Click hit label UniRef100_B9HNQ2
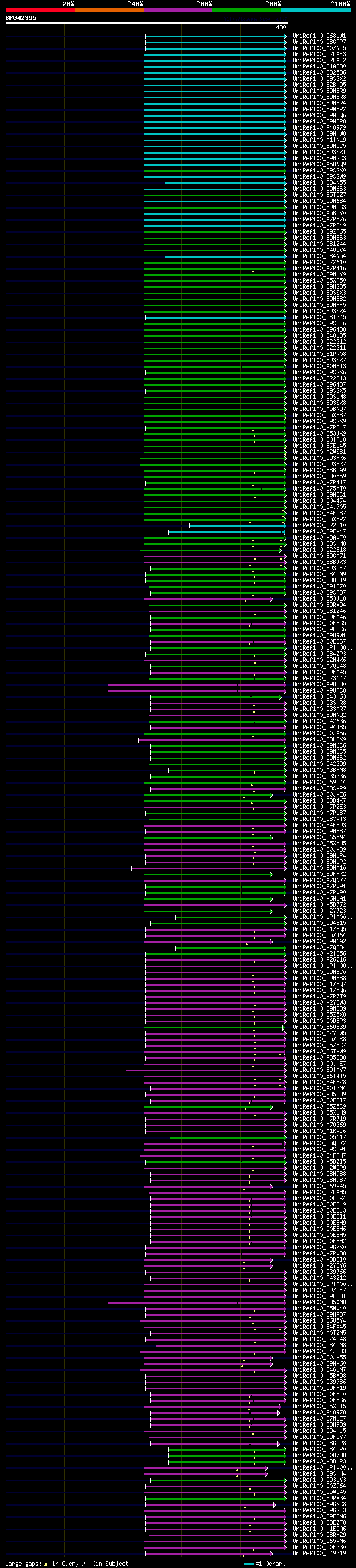Viewport: 356px width, 1568px height. tap(319, 715)
